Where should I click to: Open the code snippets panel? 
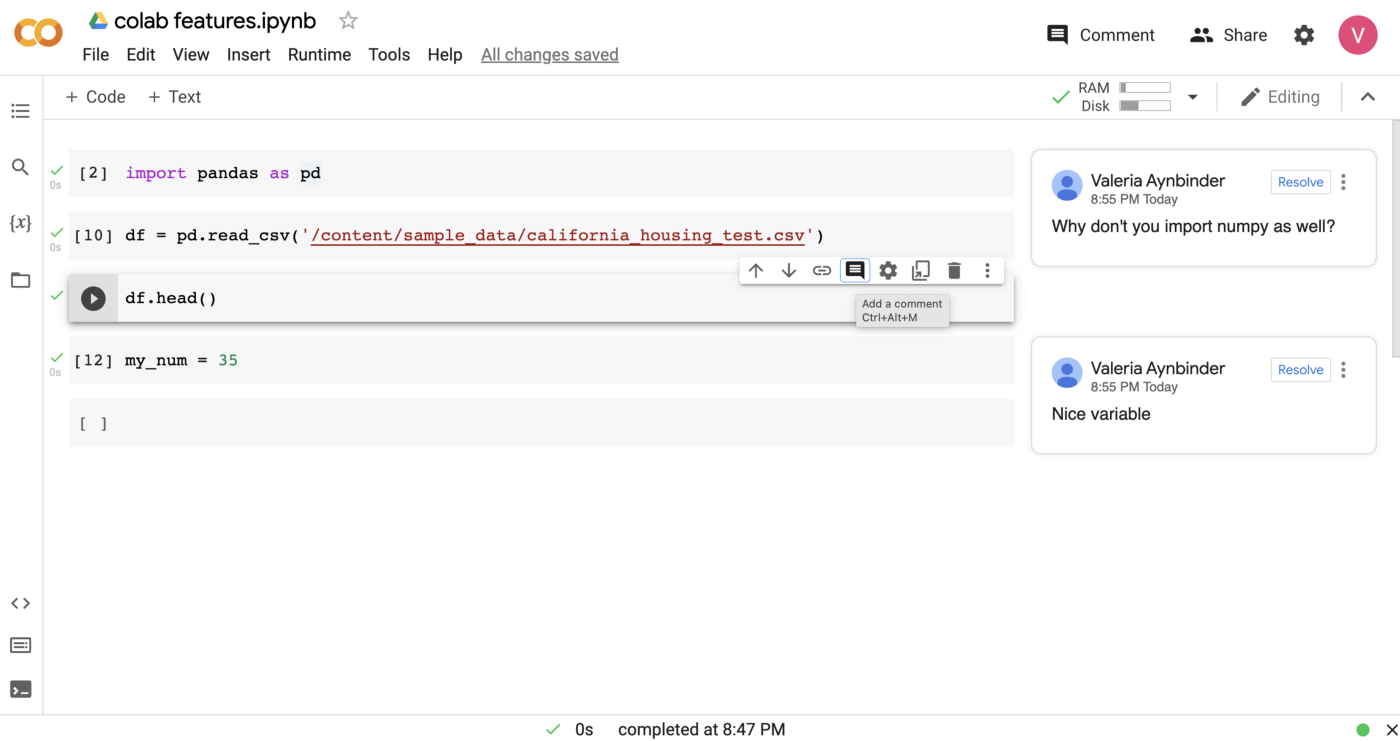point(20,603)
